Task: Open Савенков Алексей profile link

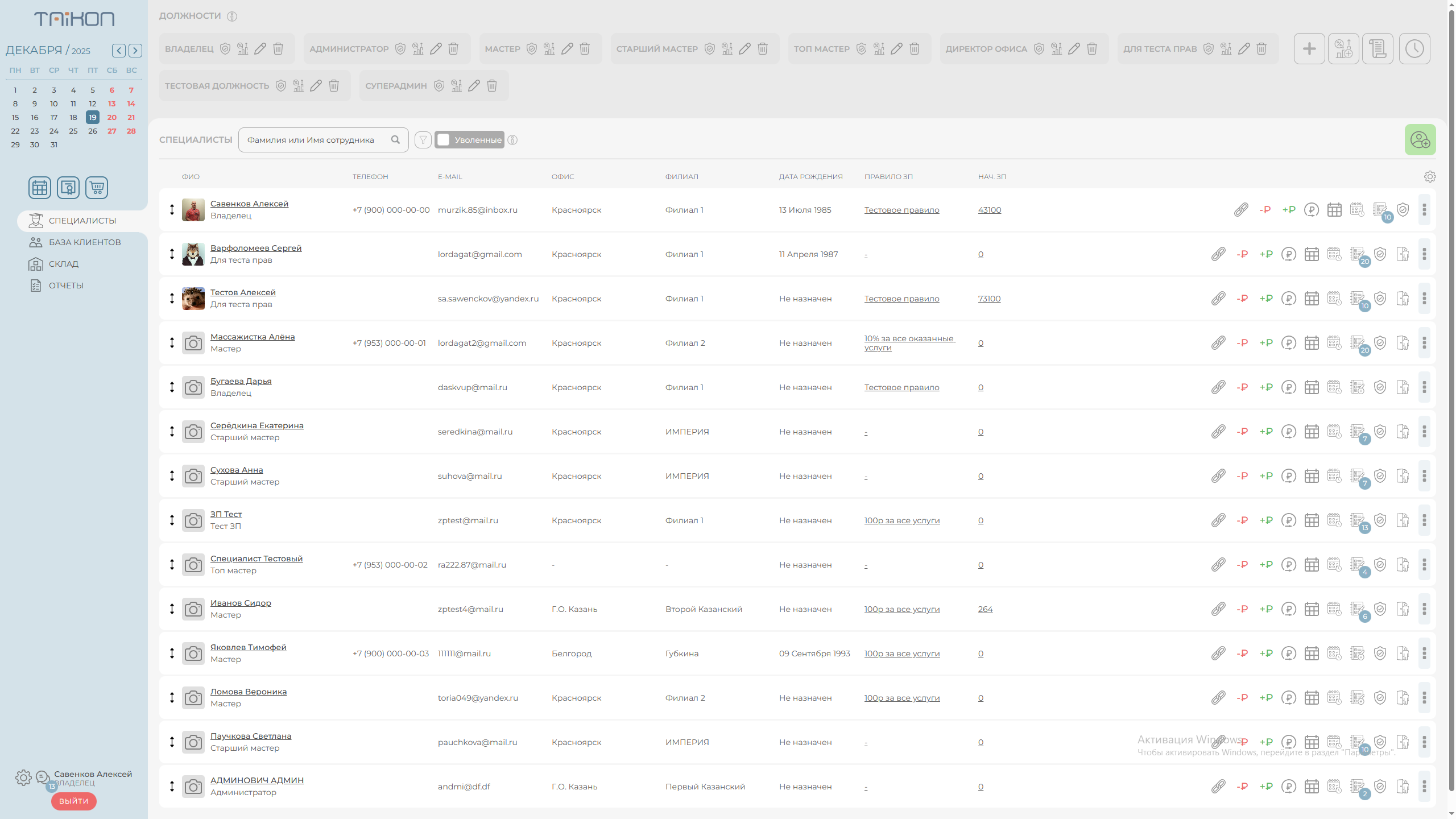Action: click(x=249, y=204)
